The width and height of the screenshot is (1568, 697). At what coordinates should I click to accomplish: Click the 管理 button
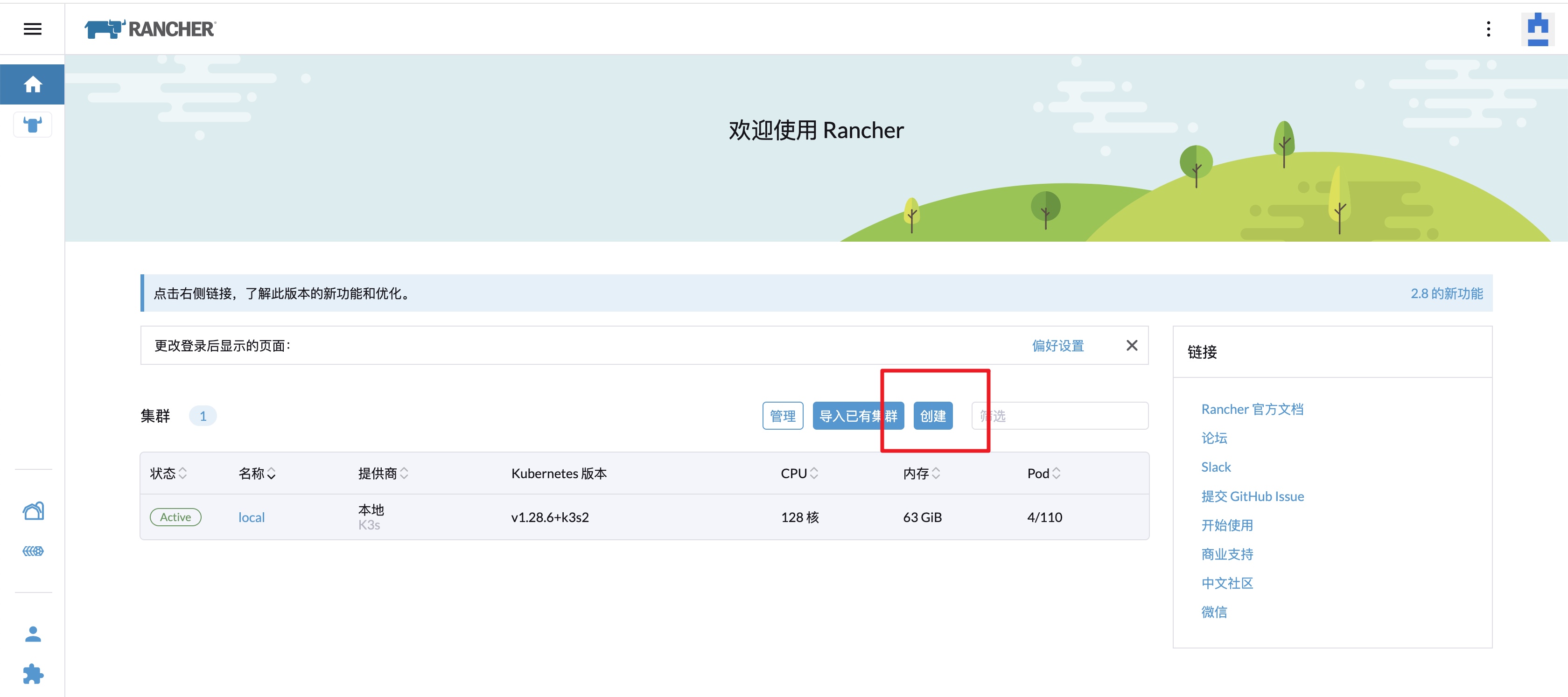(783, 416)
